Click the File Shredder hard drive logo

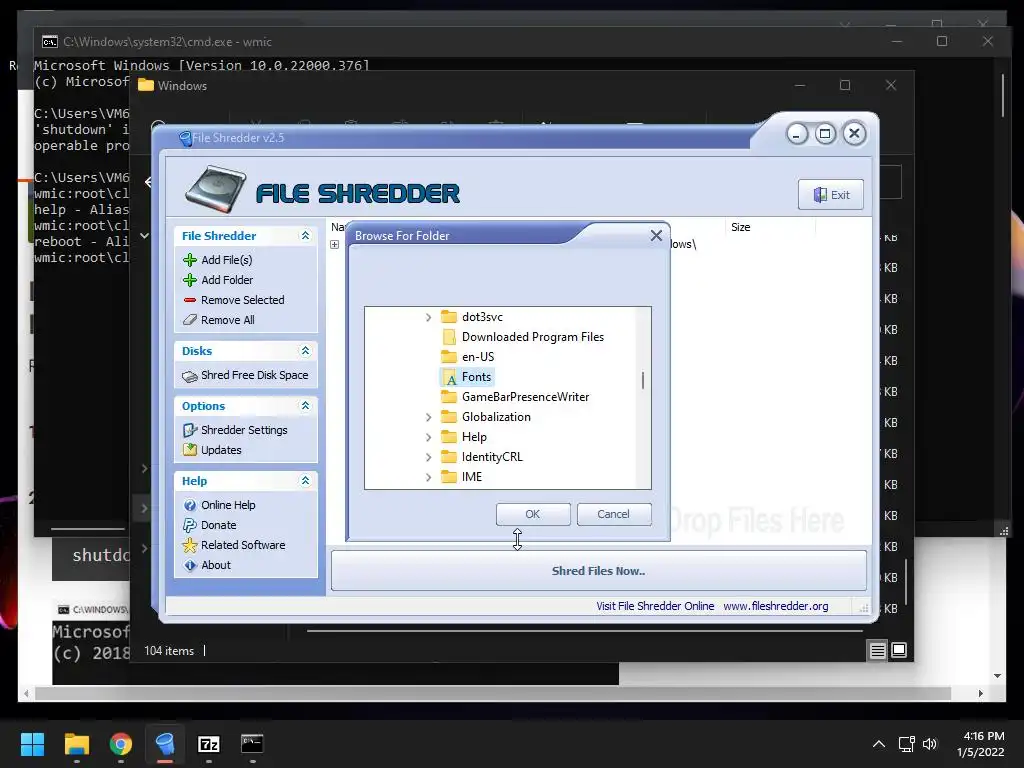[216, 189]
